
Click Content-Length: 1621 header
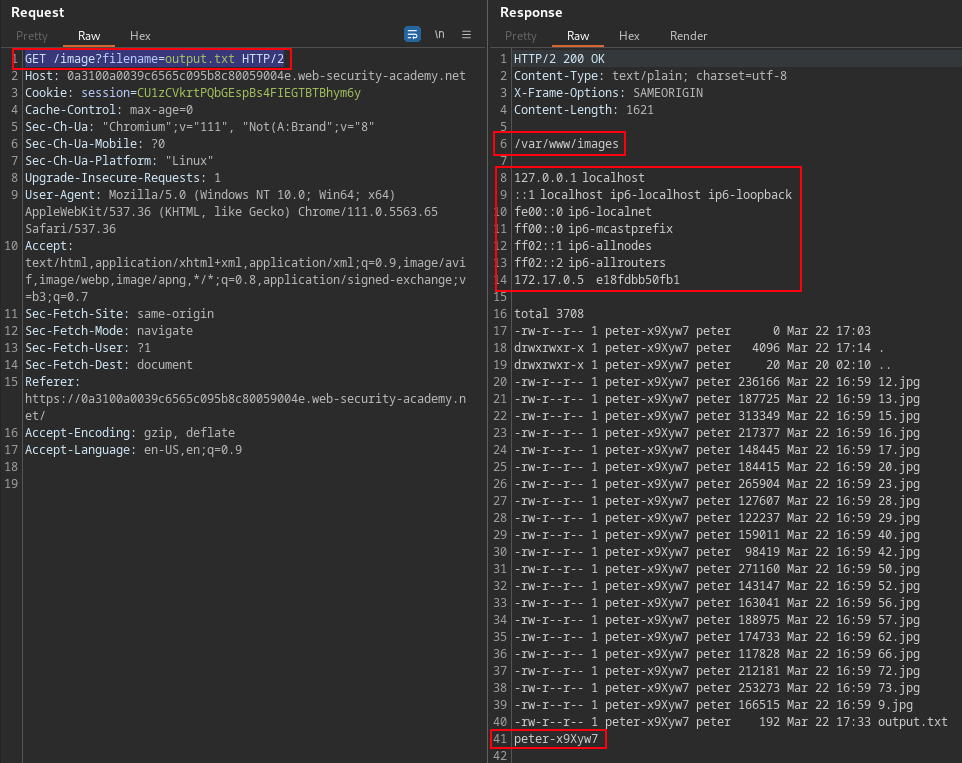[x=584, y=110]
